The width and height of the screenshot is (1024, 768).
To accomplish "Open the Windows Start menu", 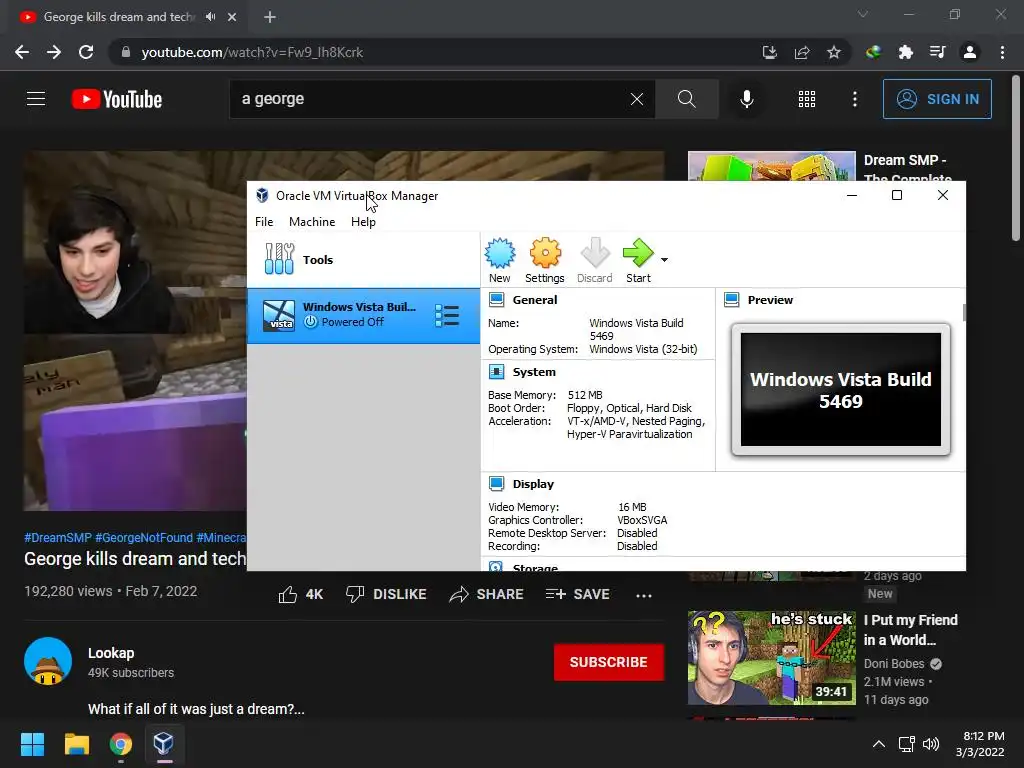I will click(x=33, y=744).
